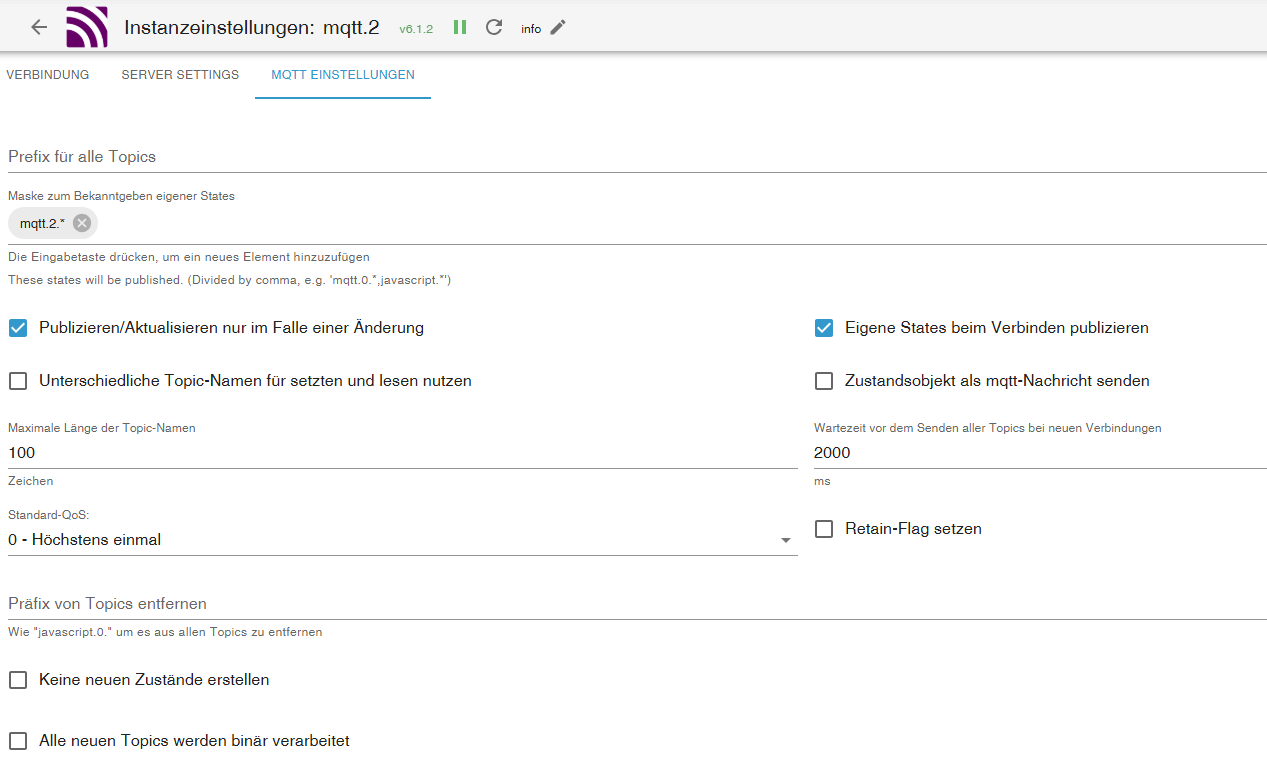Focus the Maximale Länge der Topic-Namen field
Viewport: 1267px width, 773px height.
[403, 453]
